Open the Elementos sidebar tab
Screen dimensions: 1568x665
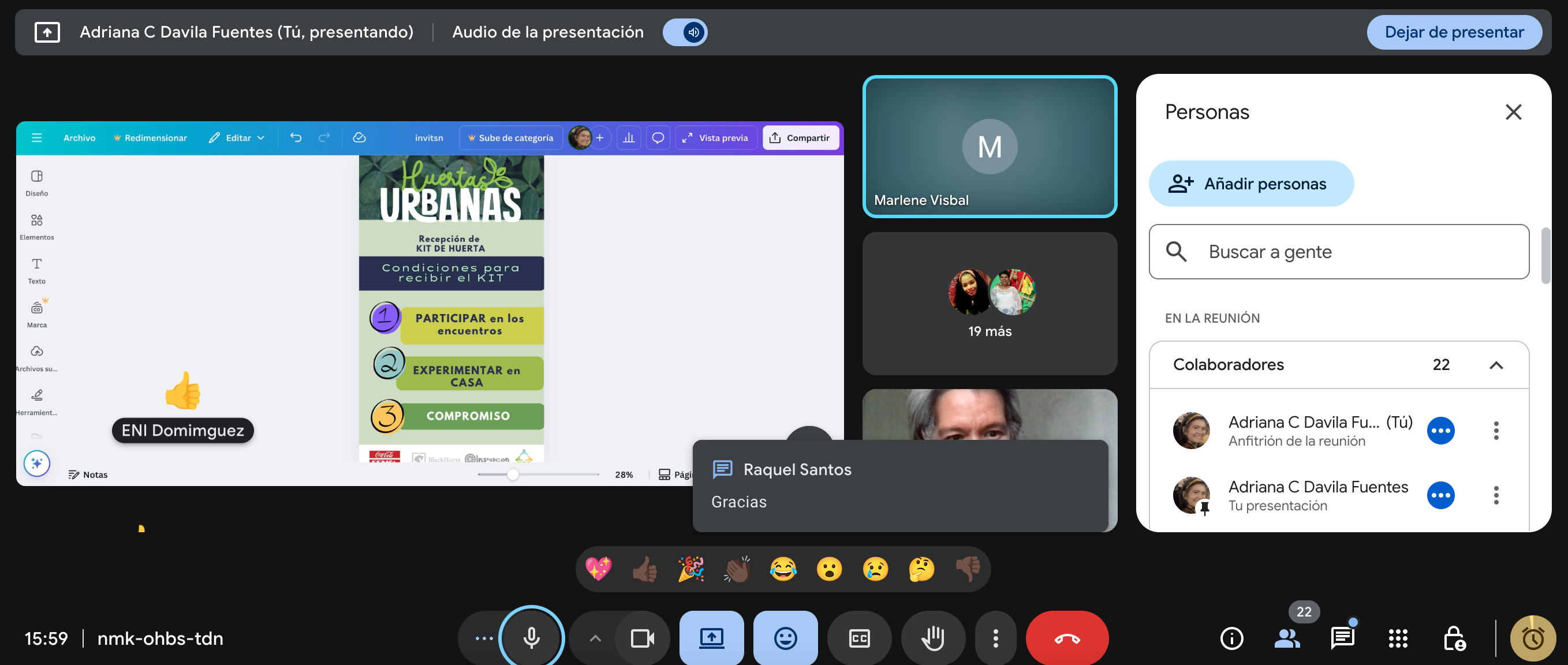(x=36, y=226)
